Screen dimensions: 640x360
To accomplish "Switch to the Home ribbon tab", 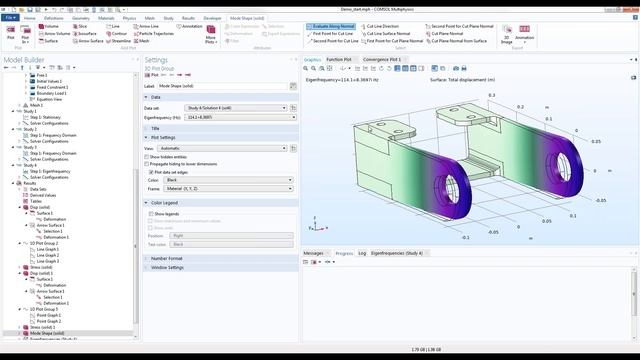I will click(29, 18).
